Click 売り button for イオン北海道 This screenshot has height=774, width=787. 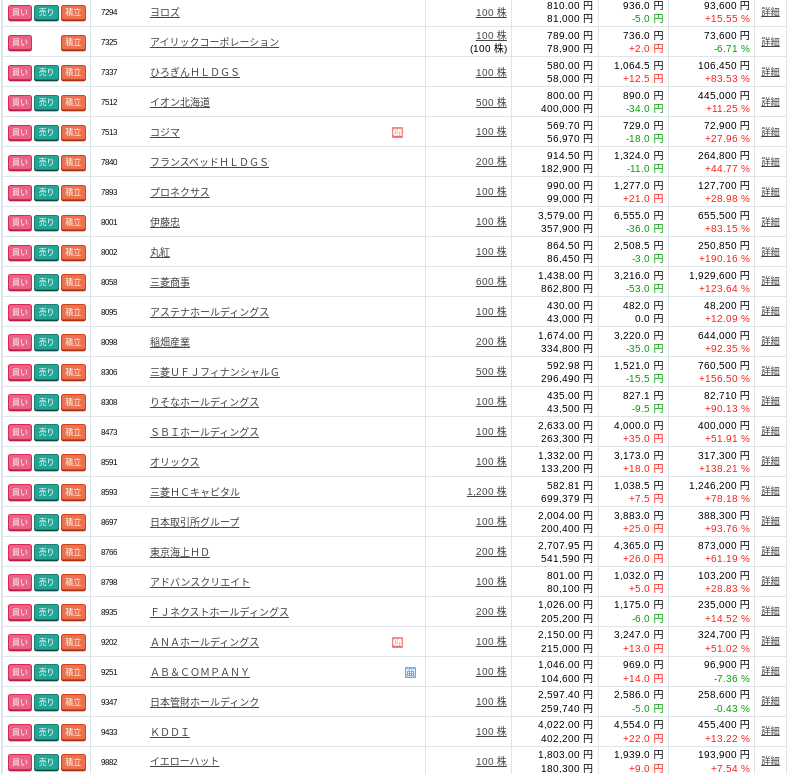click(x=46, y=102)
